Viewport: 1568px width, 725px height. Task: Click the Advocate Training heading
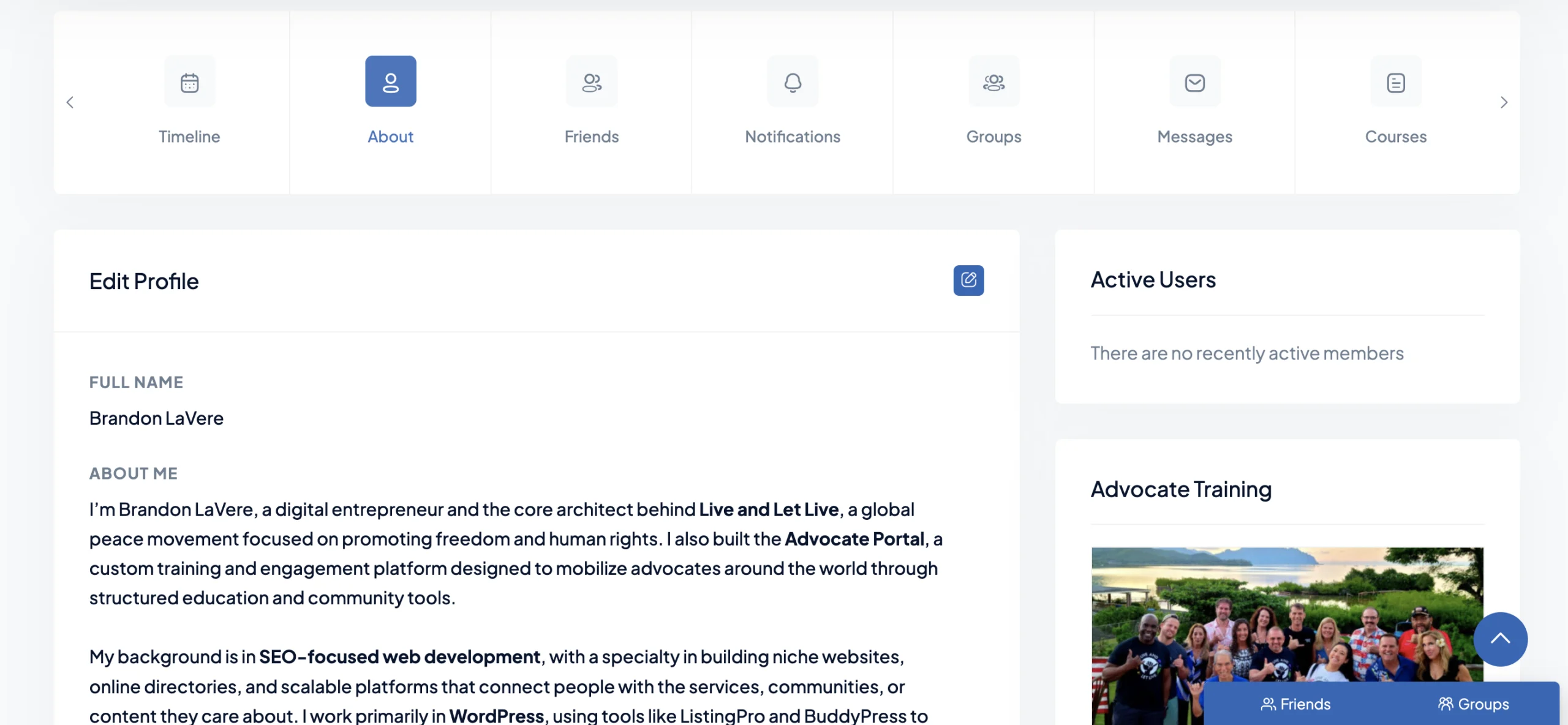click(1181, 489)
